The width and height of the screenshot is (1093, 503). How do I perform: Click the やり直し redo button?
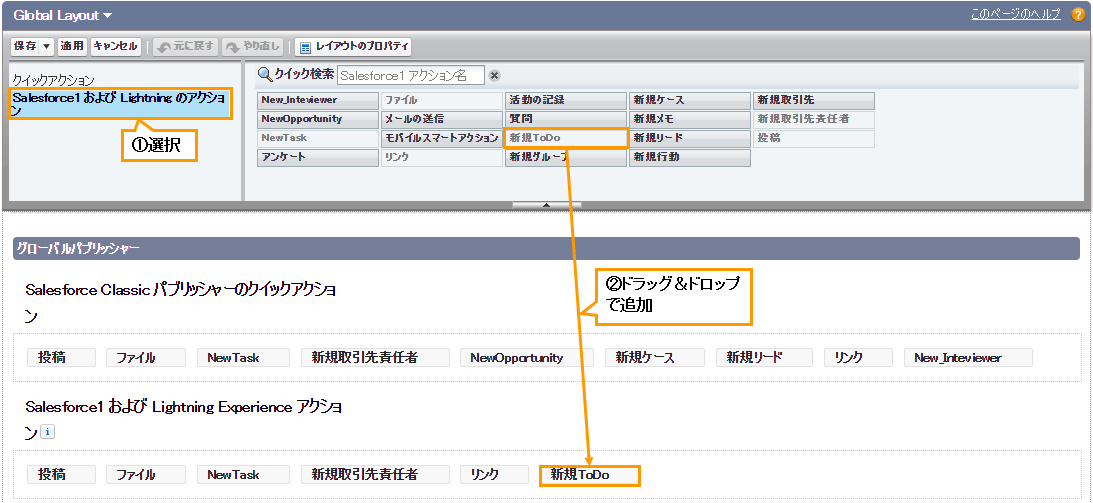click(x=253, y=47)
